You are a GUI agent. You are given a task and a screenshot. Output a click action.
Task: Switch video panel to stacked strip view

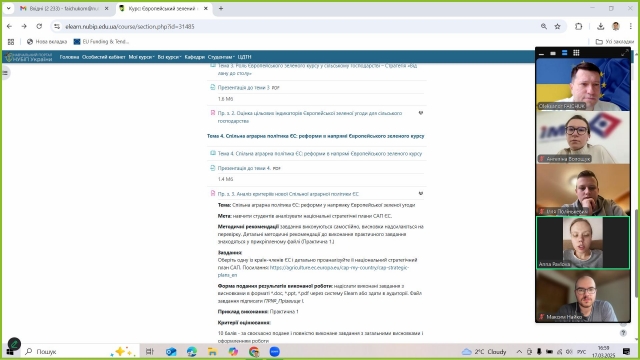564,53
